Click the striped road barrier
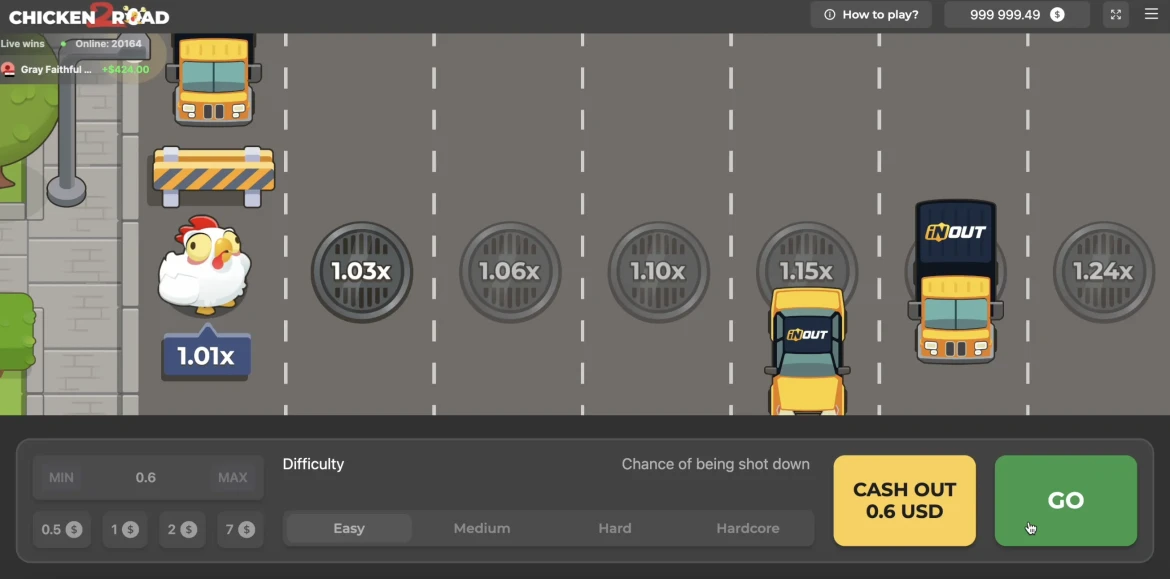This screenshot has height=579, width=1170. click(213, 176)
